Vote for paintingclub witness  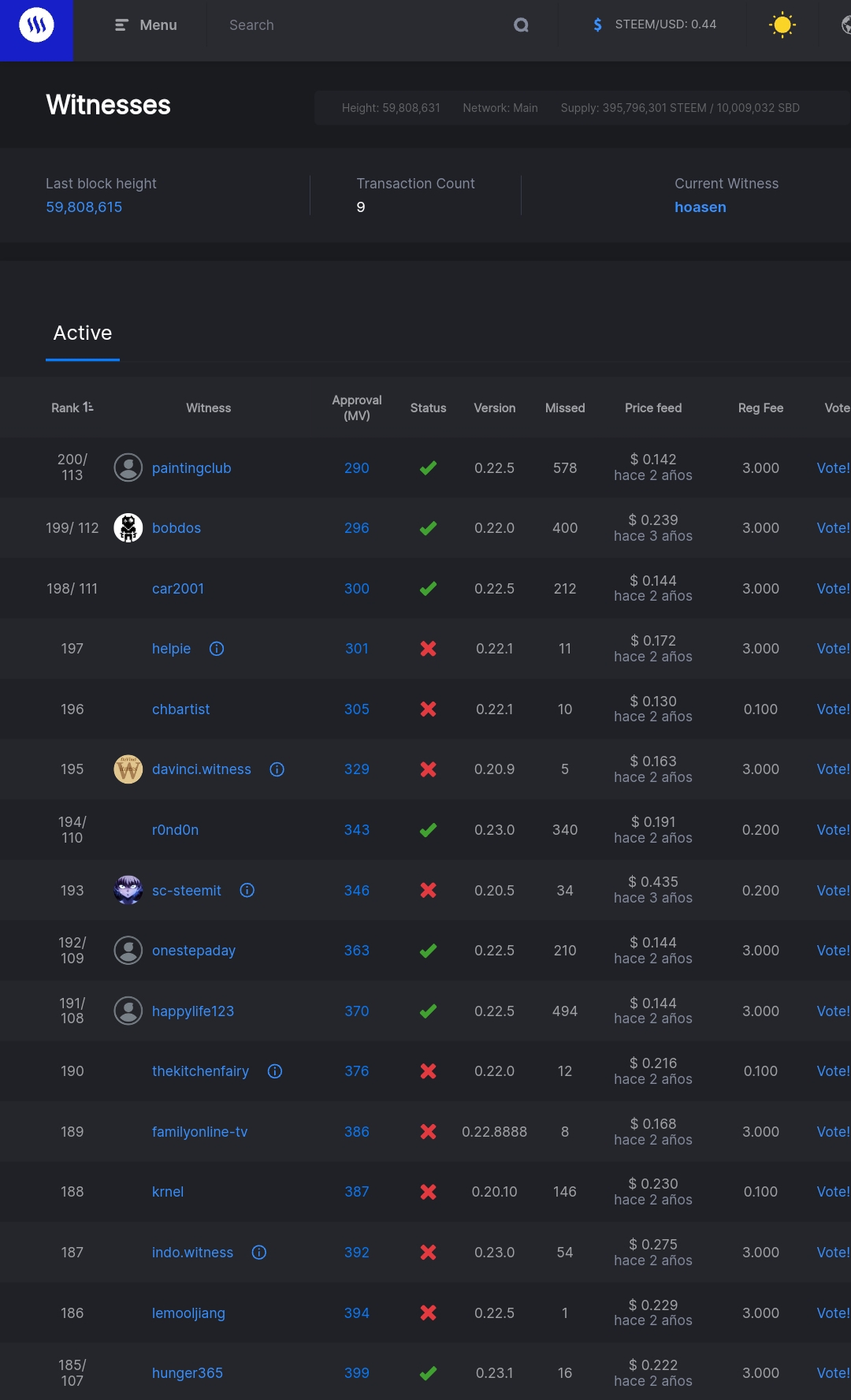point(833,468)
